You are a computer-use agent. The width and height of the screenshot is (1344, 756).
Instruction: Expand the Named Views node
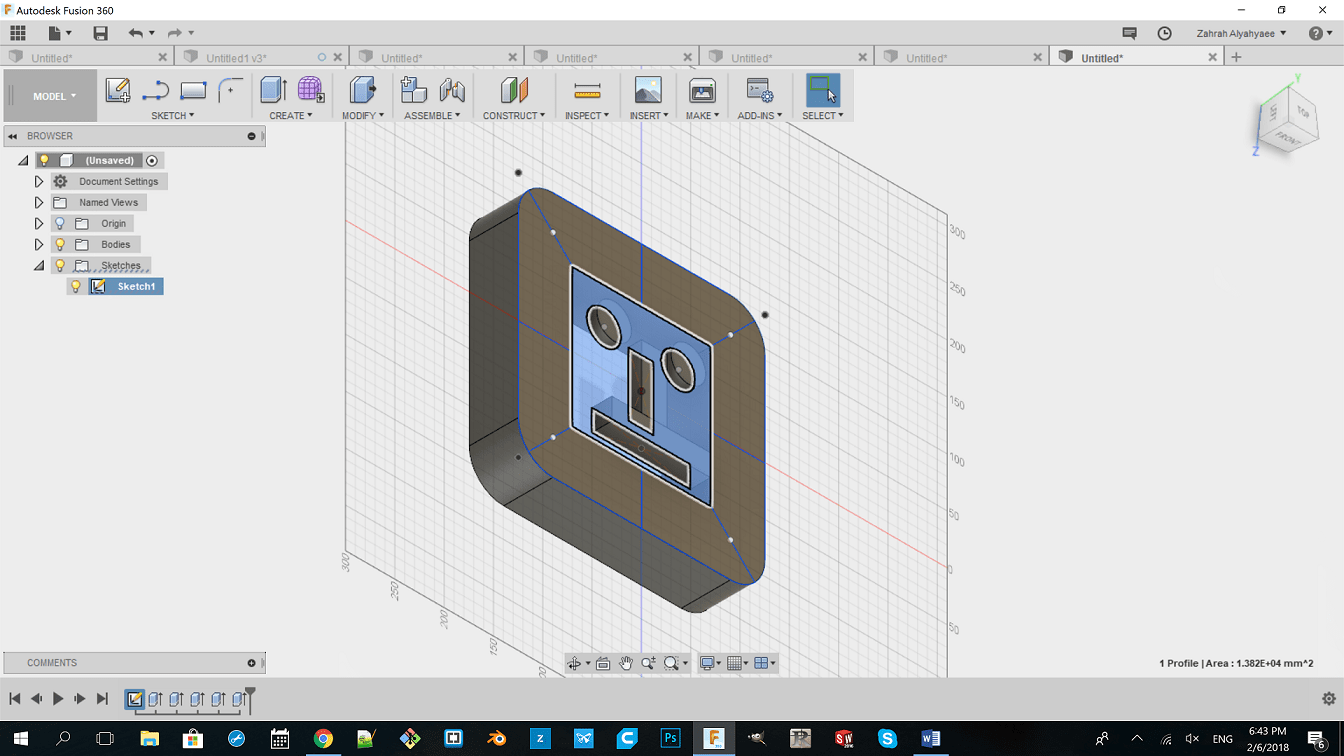point(39,202)
